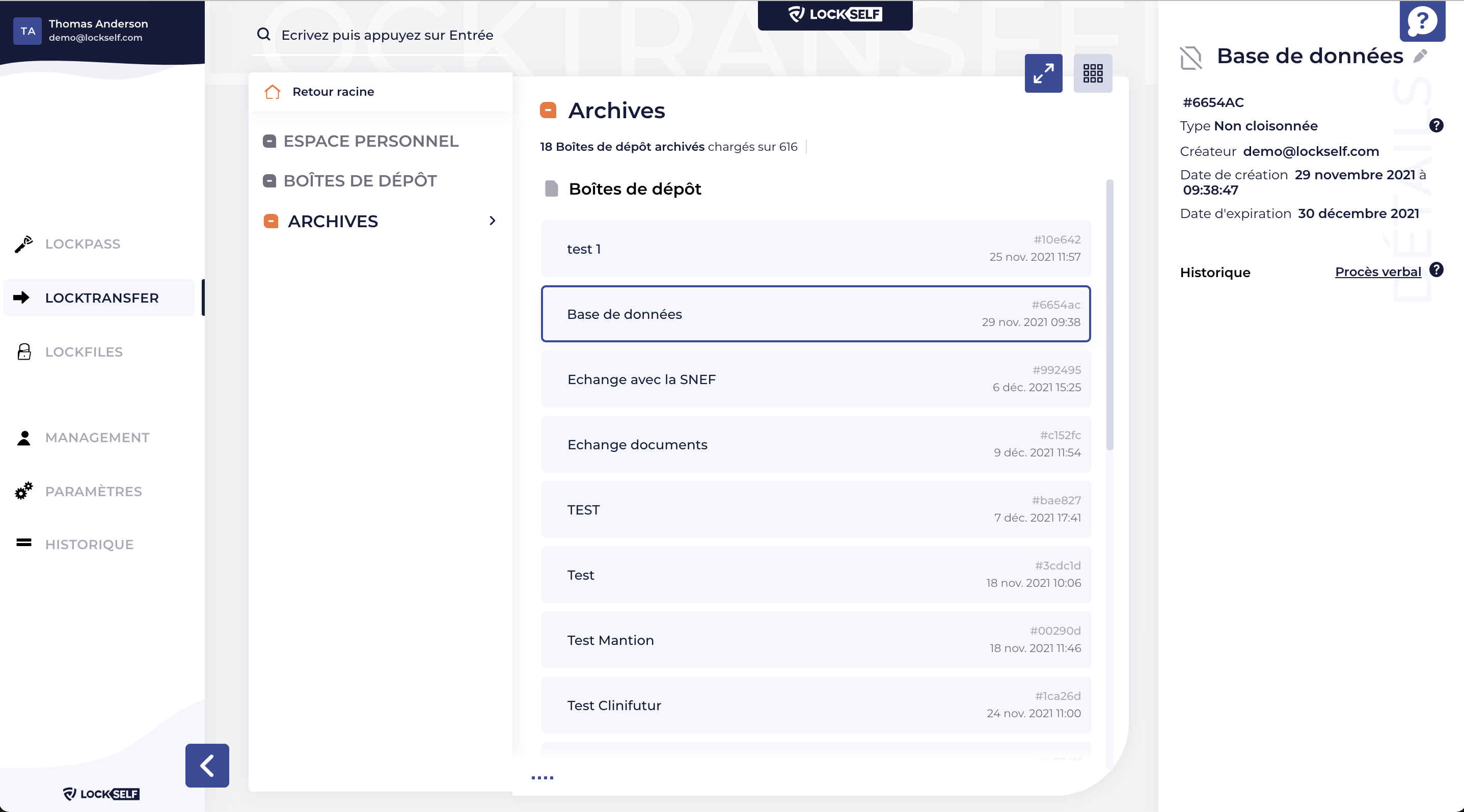
Task: Select the 'Base de données' row
Action: 816,314
